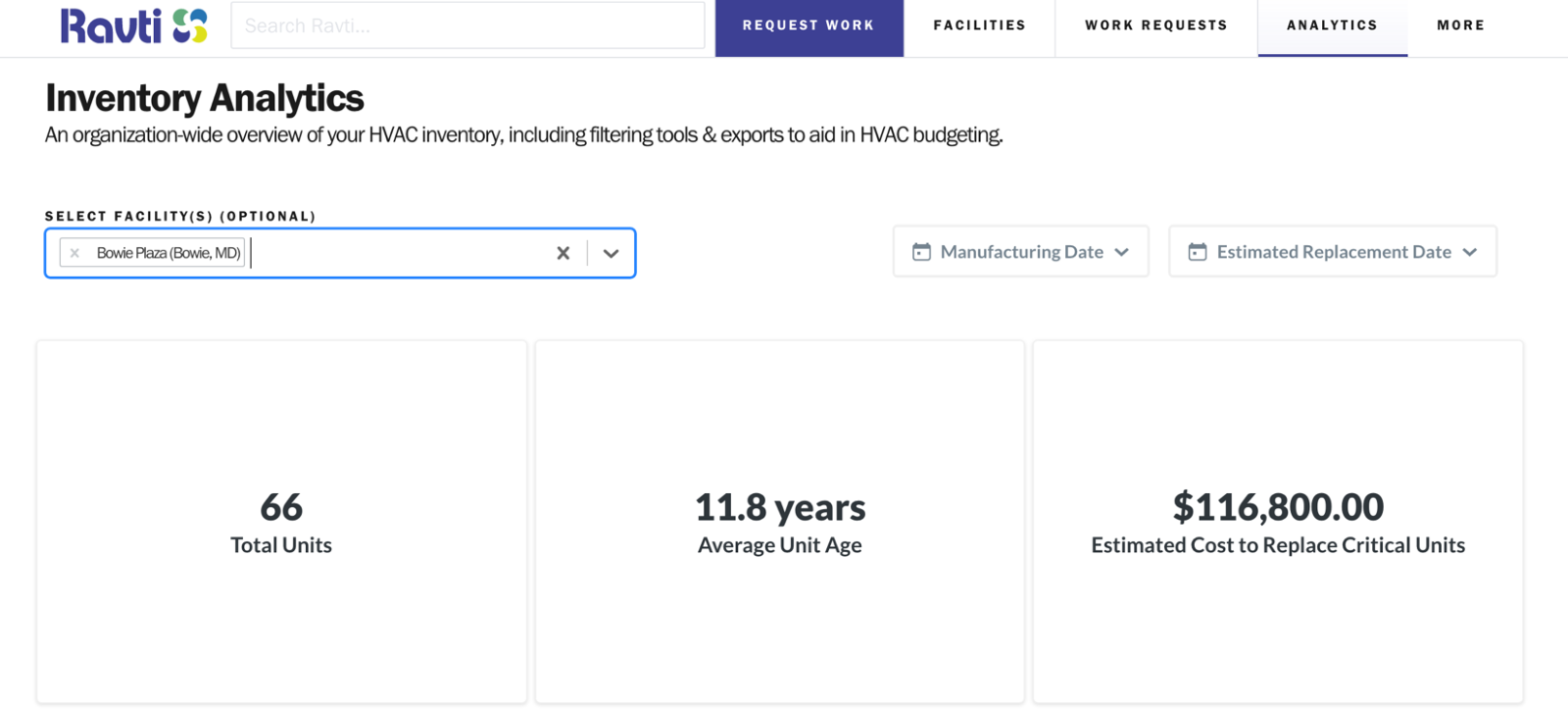Select the Analytics tab

1333,26
